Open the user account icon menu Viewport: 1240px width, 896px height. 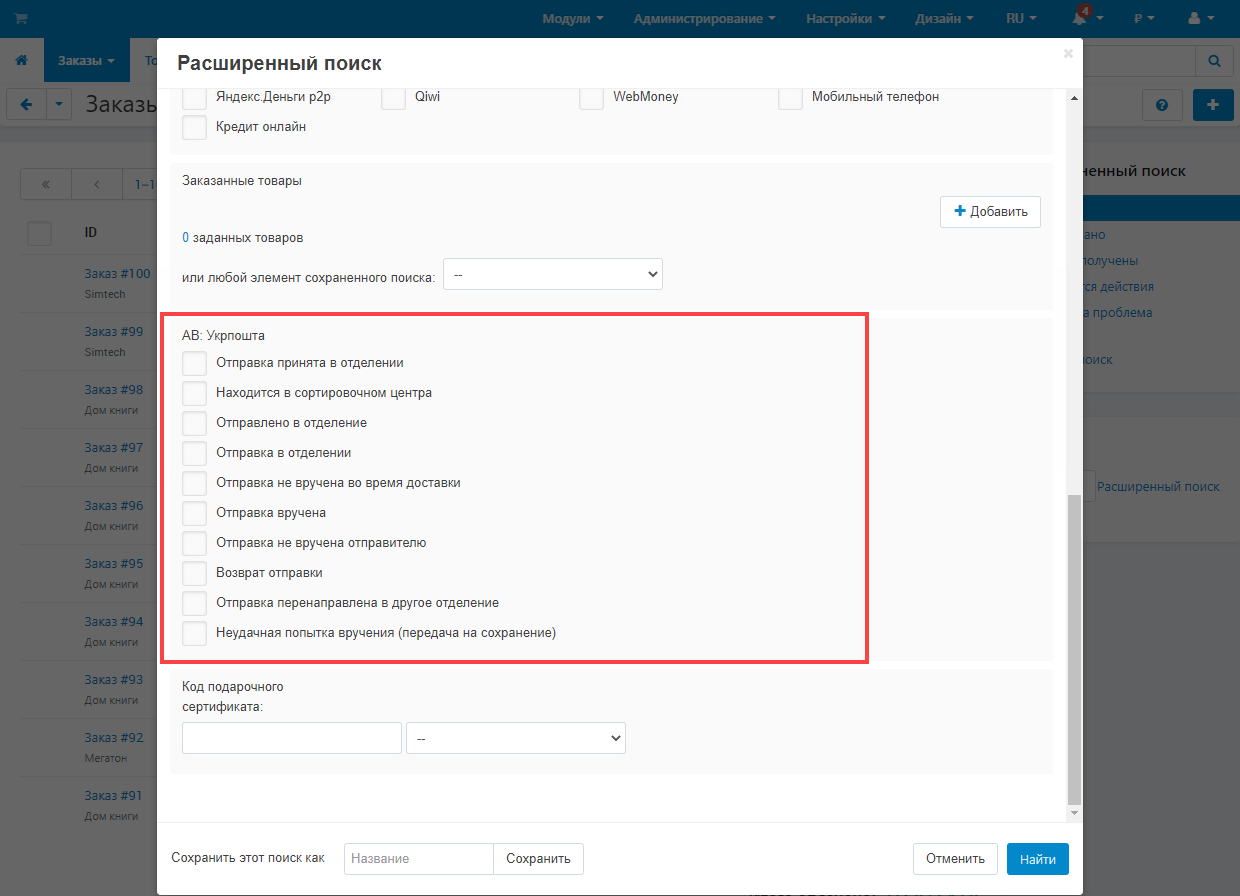[1199, 18]
